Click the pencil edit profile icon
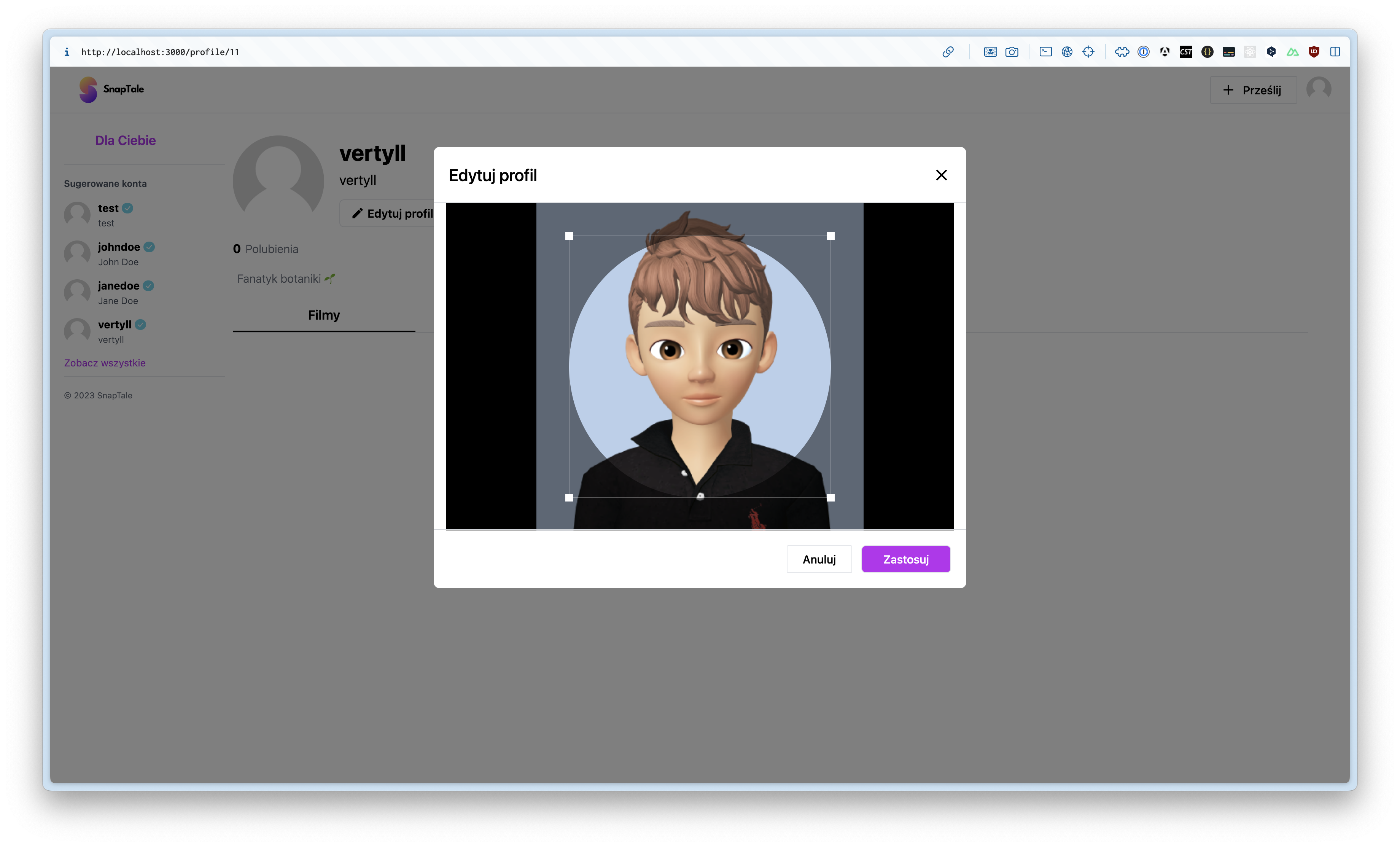Screen dimensions: 1400x847 (357, 213)
